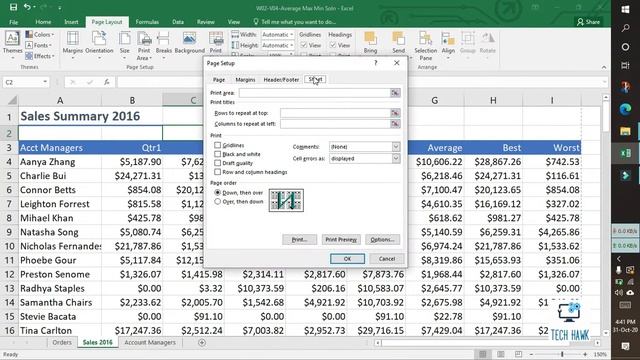Image resolution: width=640 pixels, height=360 pixels.
Task: Click the Tell me search box
Action: pyautogui.click(x=295, y=22)
